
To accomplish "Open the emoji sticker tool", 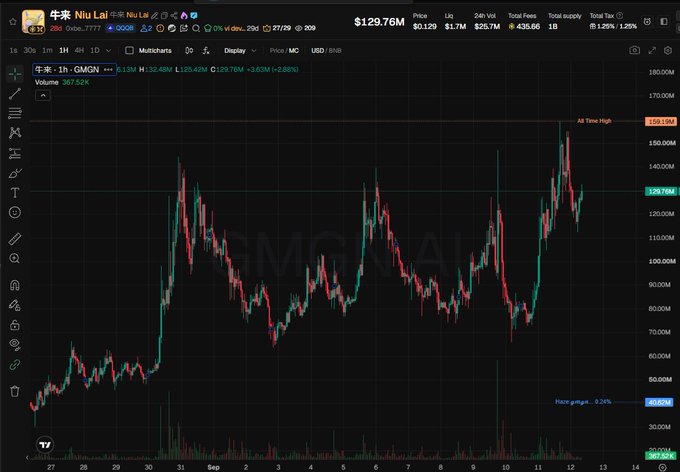I will coord(15,212).
